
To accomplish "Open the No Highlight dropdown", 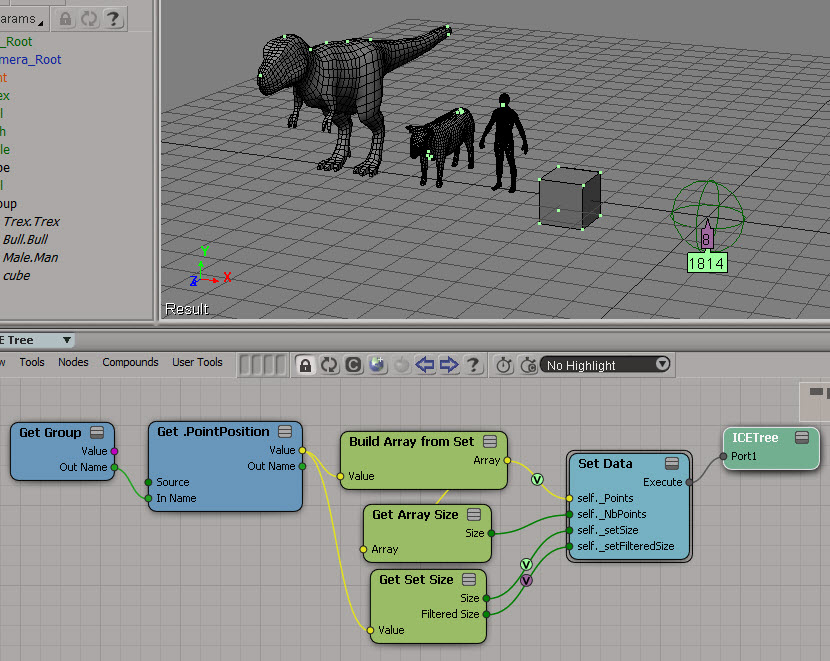I will coord(606,365).
